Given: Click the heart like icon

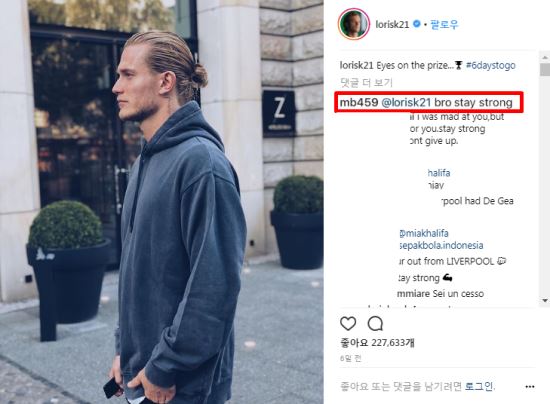Looking at the screenshot, I should pos(348,323).
